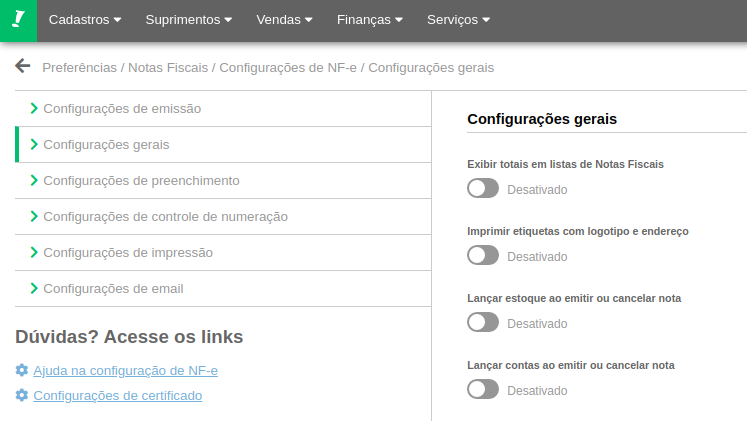747x421 pixels.
Task: Open Ajuda na configuração de NF-e link
Action: coord(125,370)
